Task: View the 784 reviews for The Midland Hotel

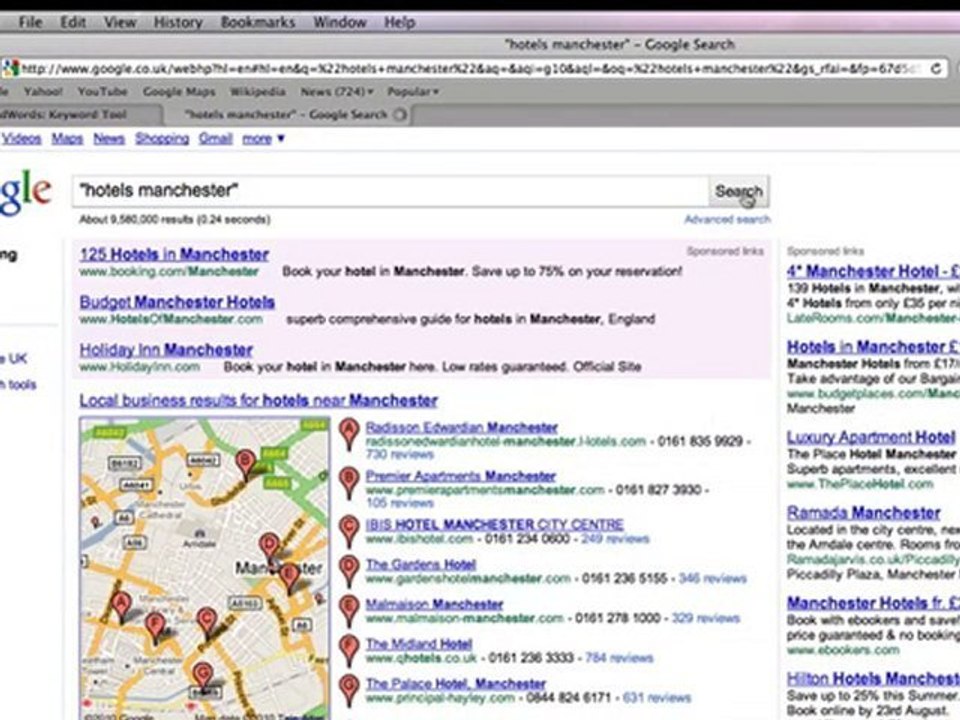Action: [619, 658]
